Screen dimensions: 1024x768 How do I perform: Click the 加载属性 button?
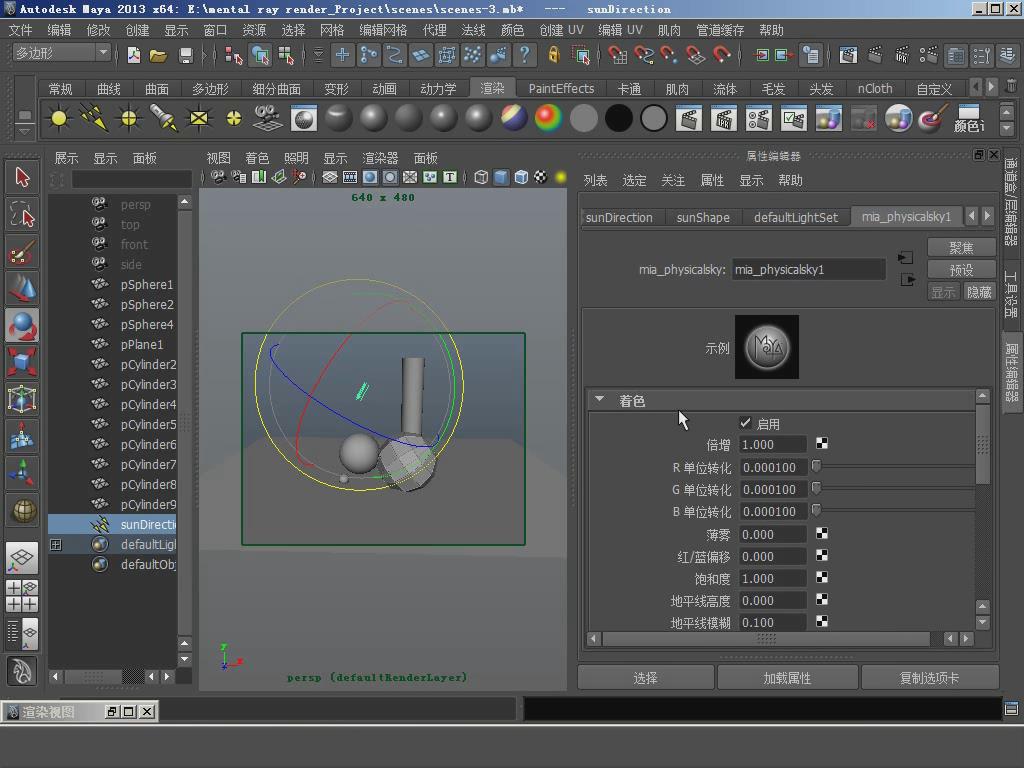click(787, 678)
